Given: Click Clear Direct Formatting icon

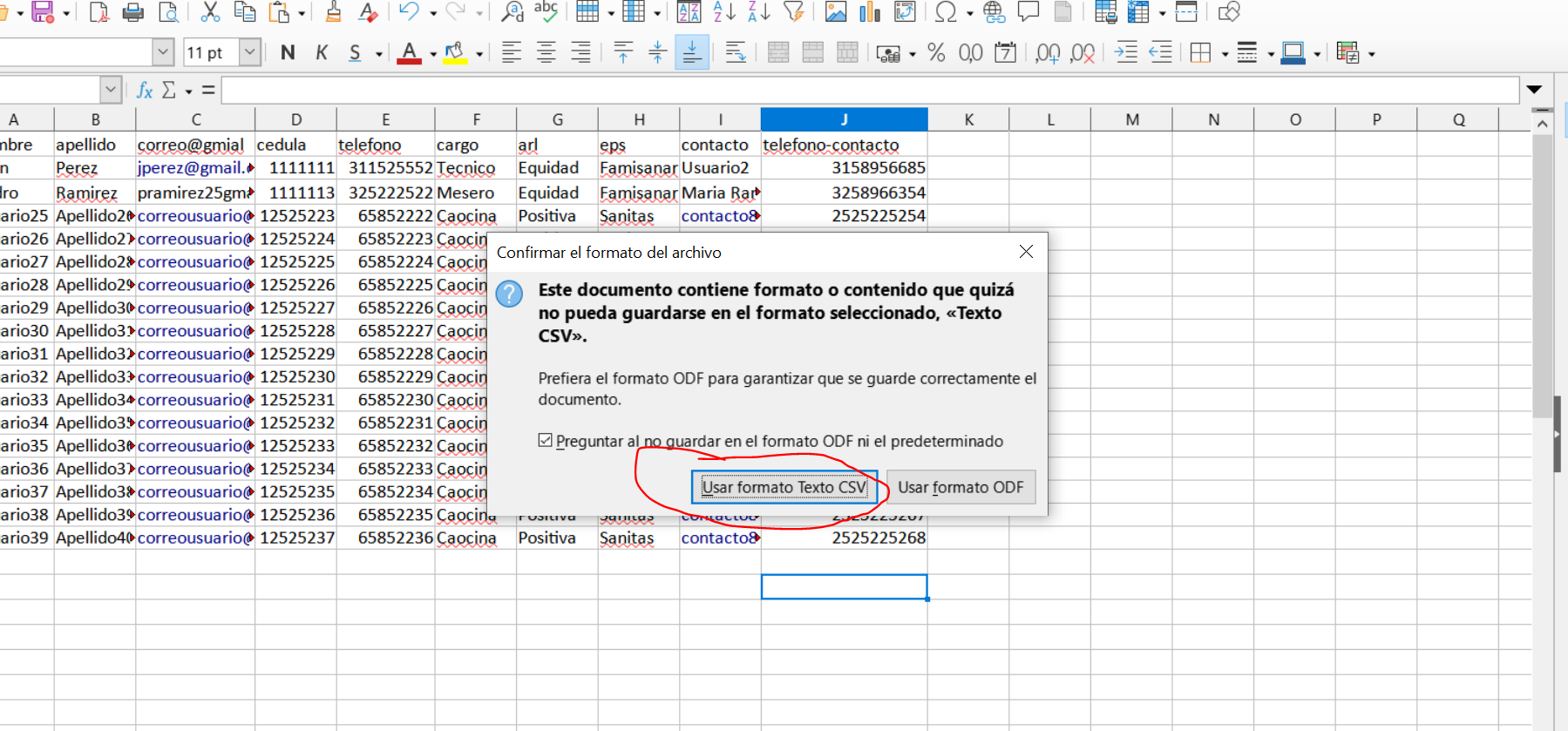Looking at the screenshot, I should [368, 12].
